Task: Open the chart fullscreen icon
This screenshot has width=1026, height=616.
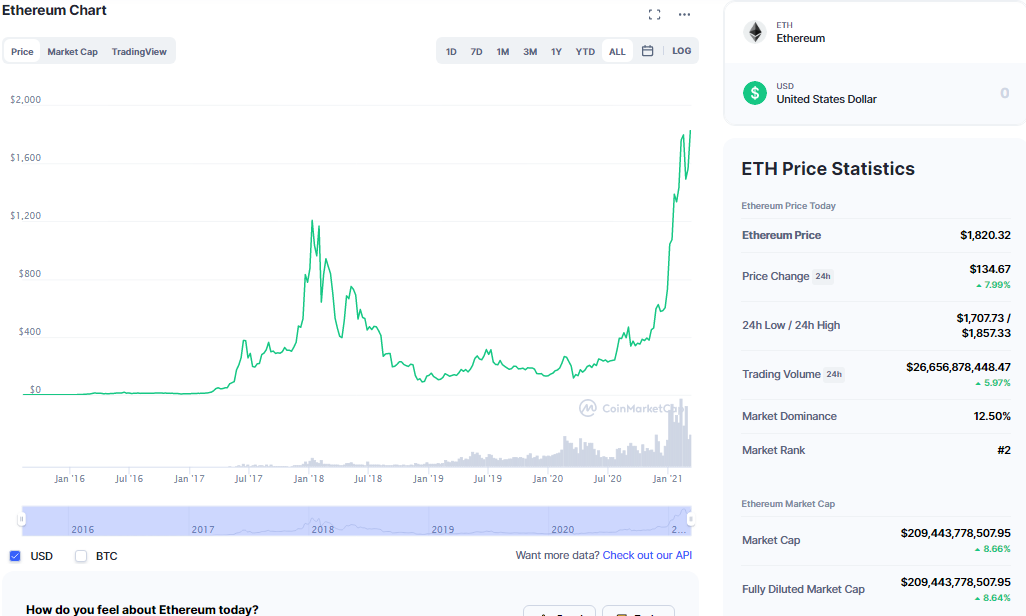Action: (654, 14)
